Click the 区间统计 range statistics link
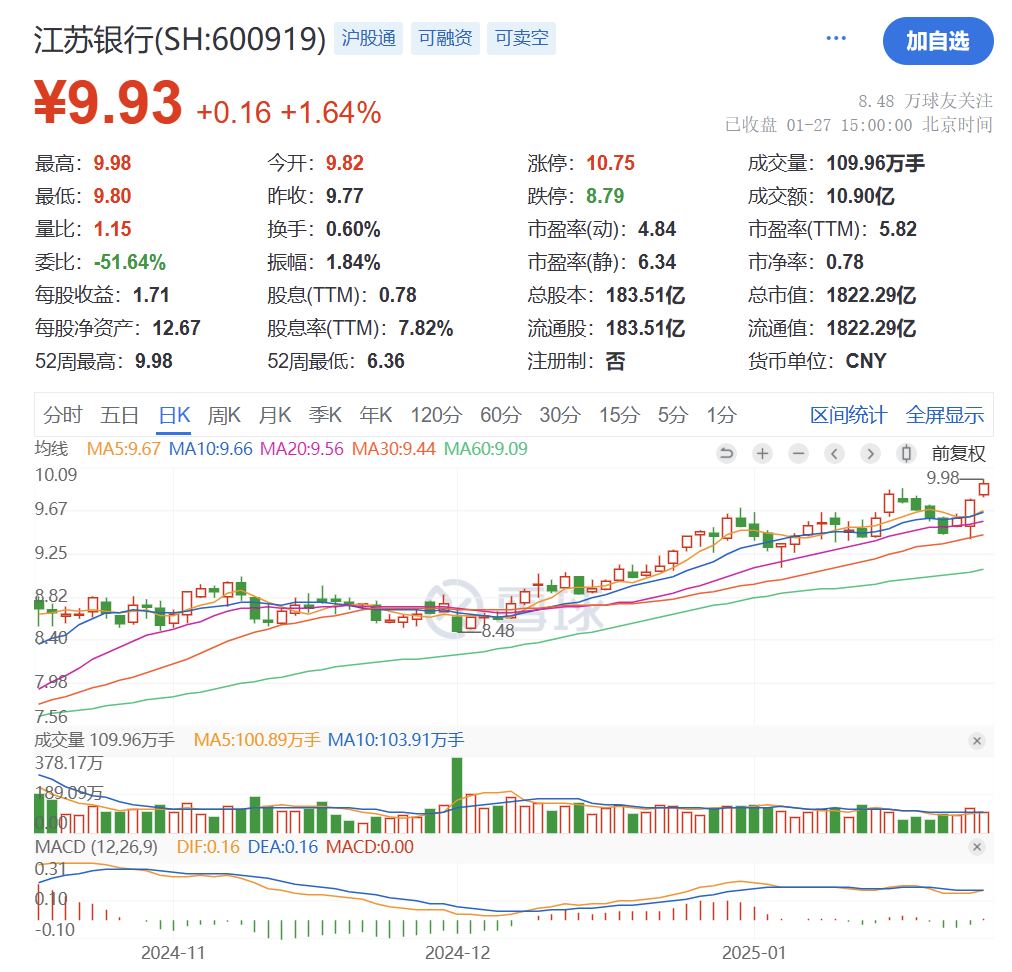 pyautogui.click(x=848, y=414)
